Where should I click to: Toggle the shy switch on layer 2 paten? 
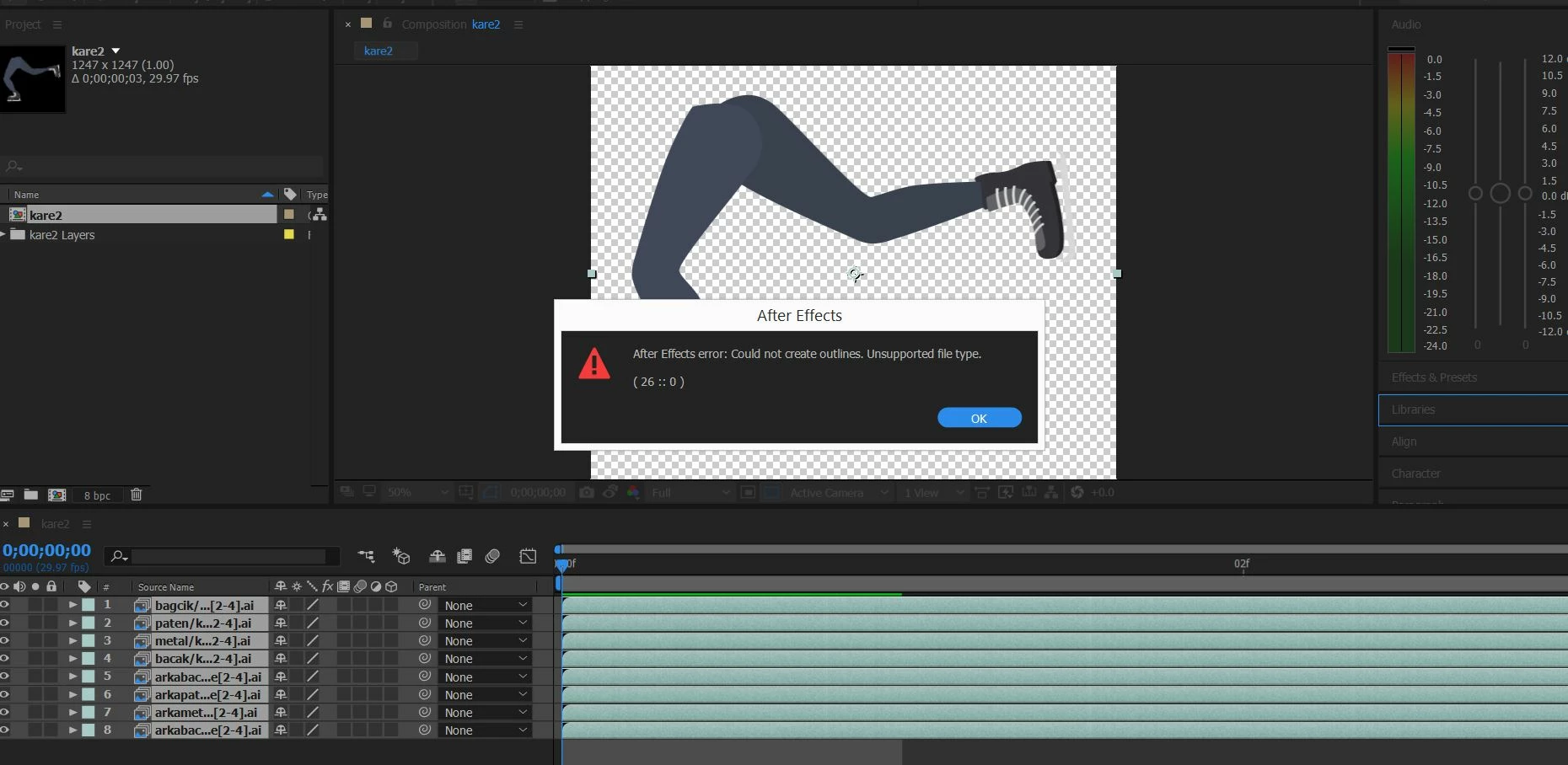click(x=281, y=623)
